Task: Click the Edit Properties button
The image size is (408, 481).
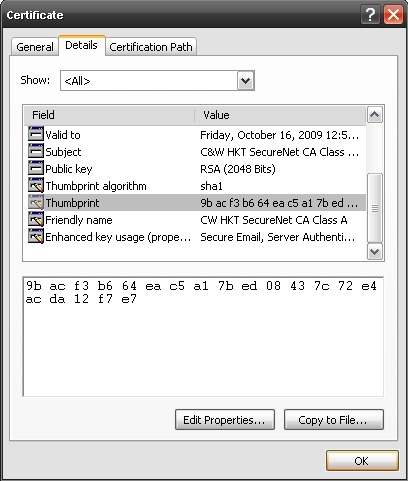Action: pos(225,420)
